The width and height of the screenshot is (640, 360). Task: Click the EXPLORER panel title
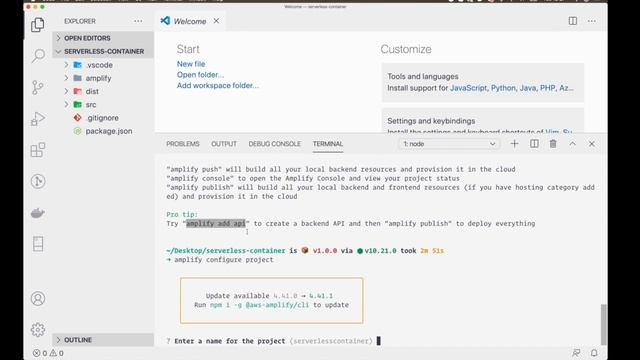[x=80, y=21]
